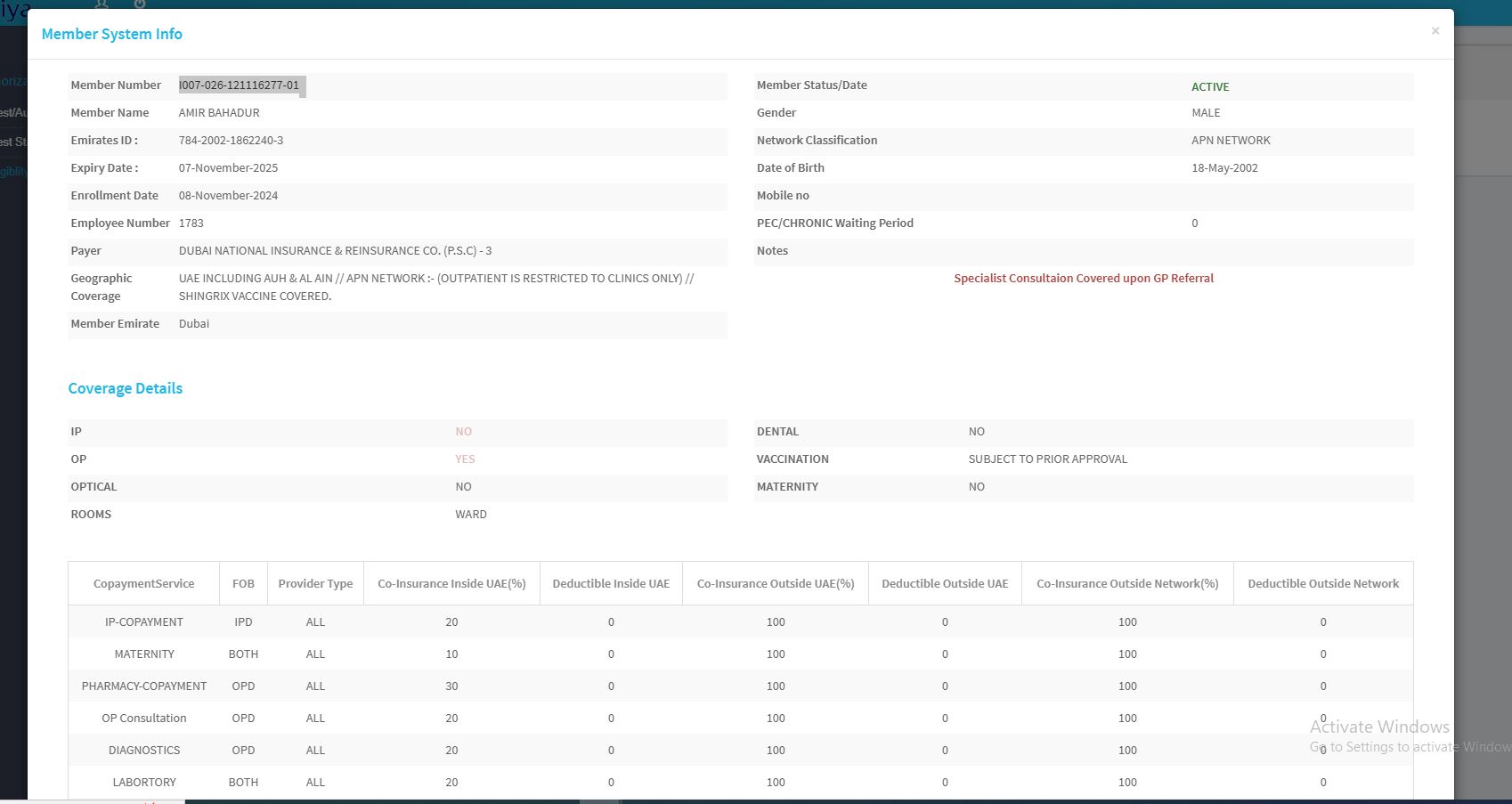Screen dimensions: 1512x804
Task: Click the Payer Dubai National Insurance value
Action: click(x=335, y=251)
